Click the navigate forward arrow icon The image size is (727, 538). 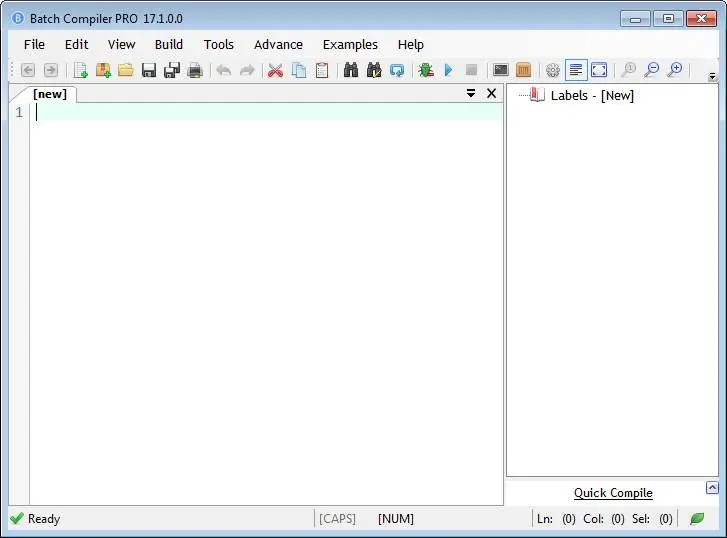click(x=51, y=70)
